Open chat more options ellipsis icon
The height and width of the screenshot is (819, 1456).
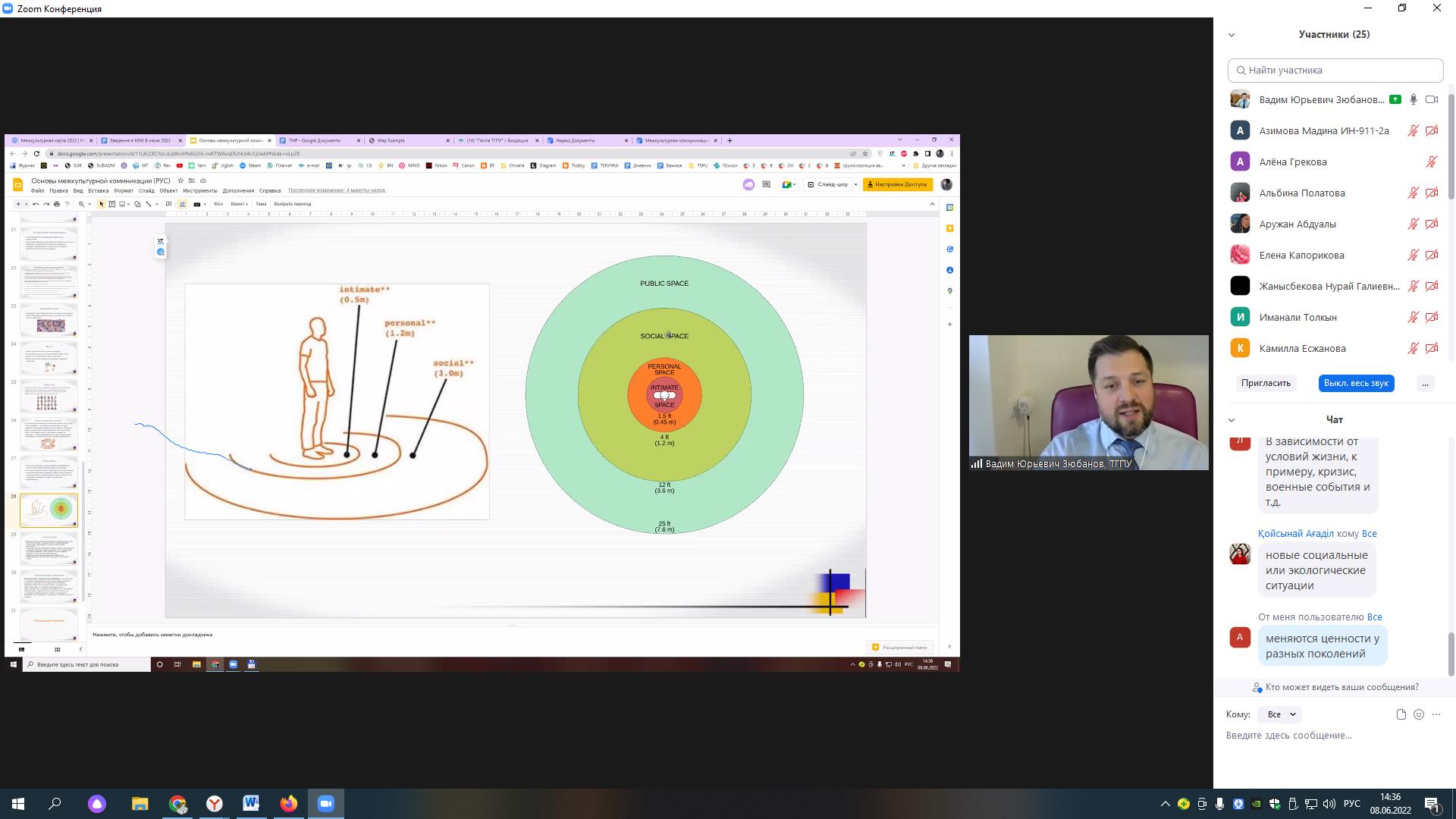(x=1436, y=714)
